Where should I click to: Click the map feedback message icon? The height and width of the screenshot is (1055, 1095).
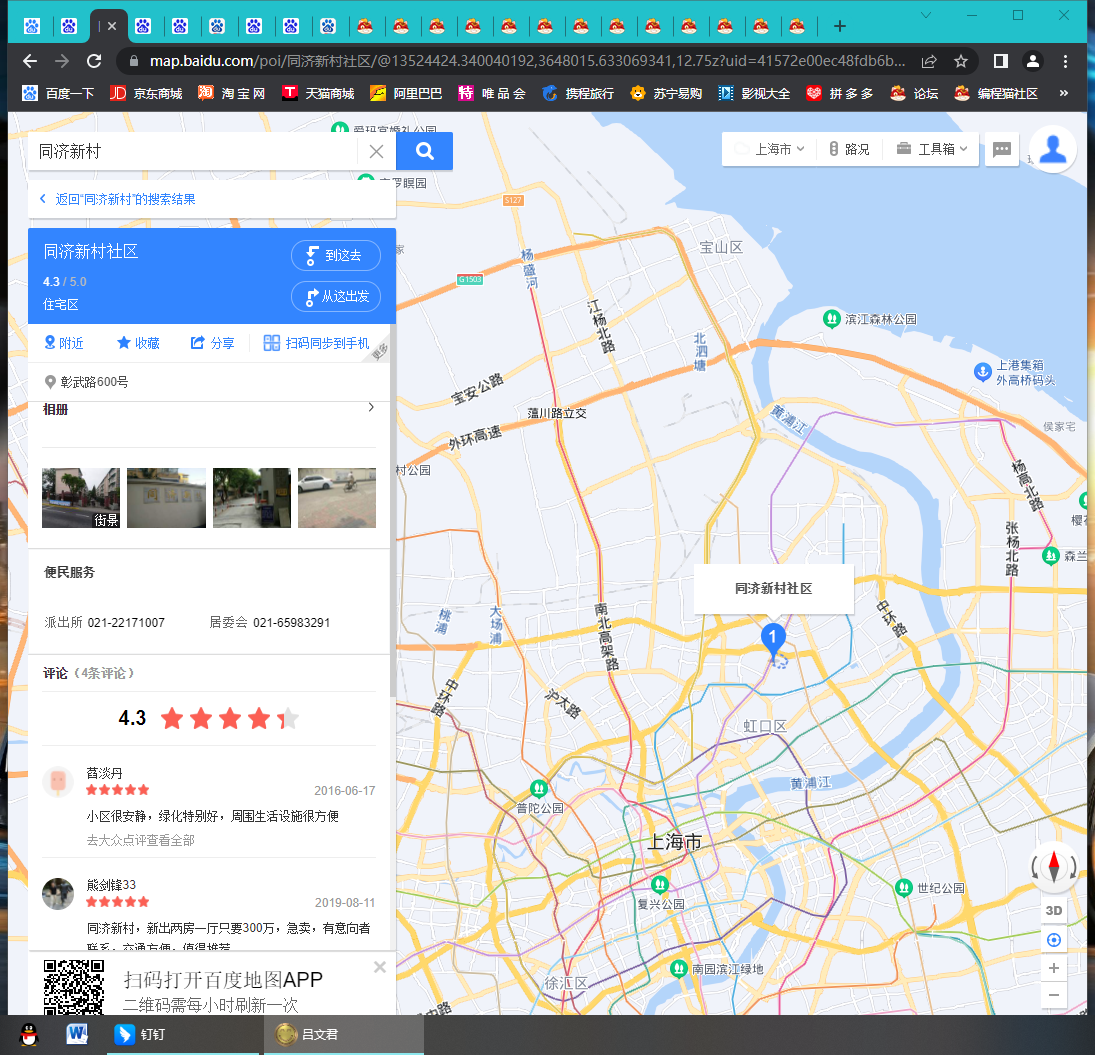point(1002,149)
